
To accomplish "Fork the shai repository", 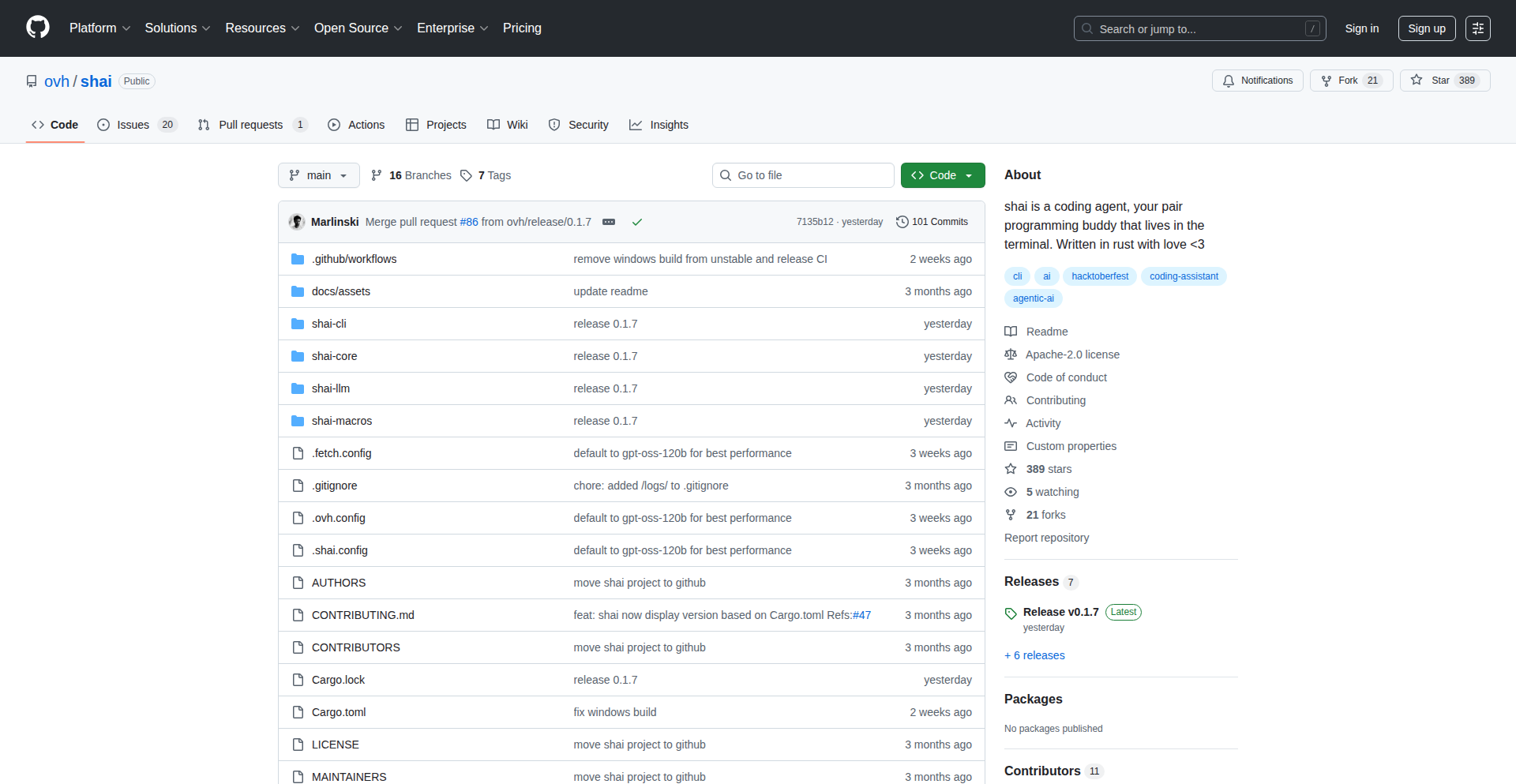I will (x=1351, y=81).
